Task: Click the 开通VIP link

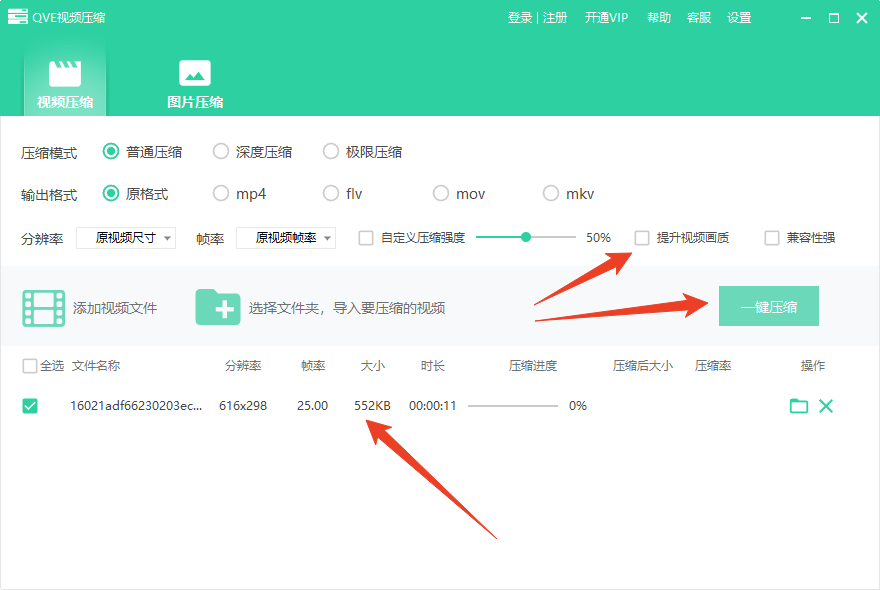Action: click(606, 18)
